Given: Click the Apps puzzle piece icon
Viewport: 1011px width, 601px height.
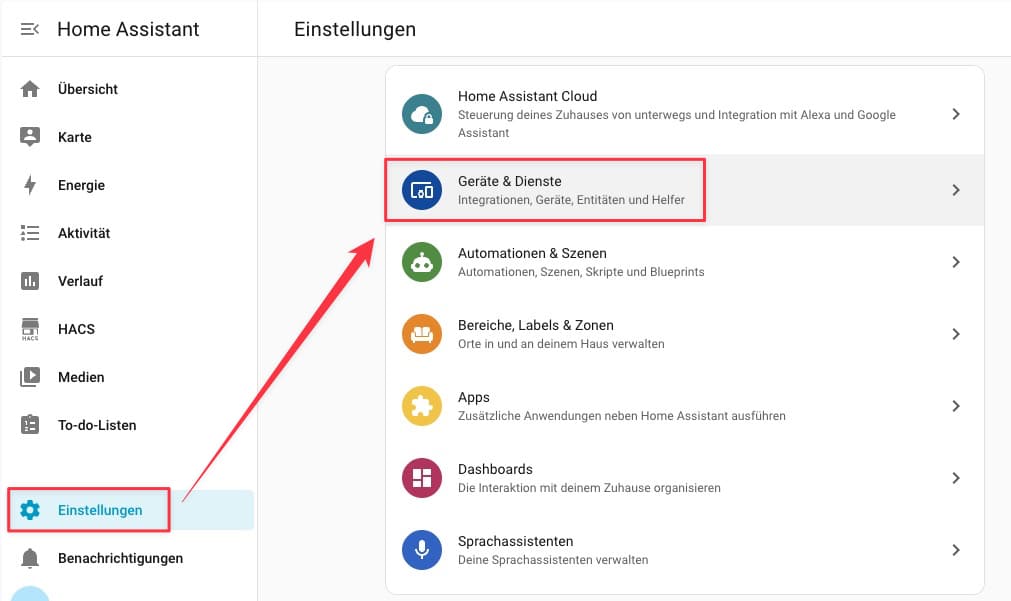Looking at the screenshot, I should (422, 406).
